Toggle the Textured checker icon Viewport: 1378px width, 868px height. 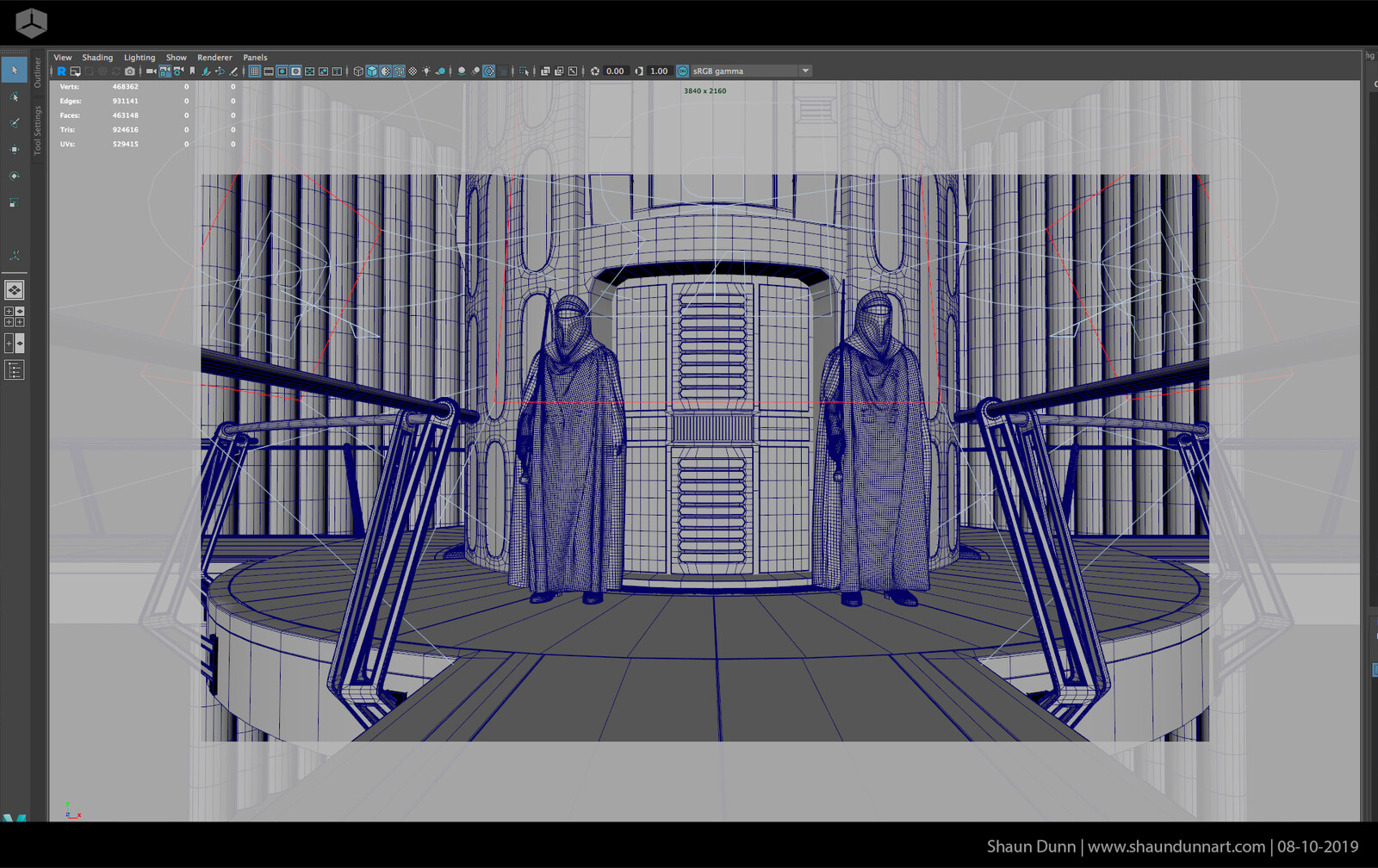[x=413, y=71]
